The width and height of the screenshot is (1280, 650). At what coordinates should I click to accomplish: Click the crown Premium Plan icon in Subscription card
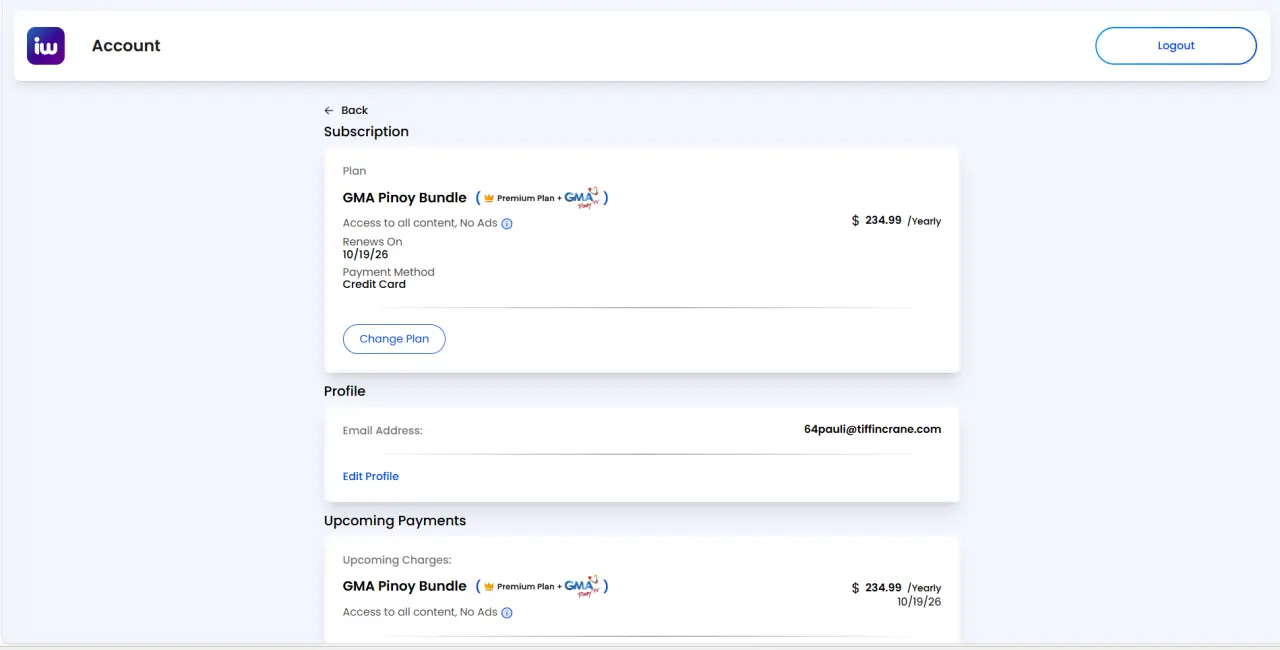pos(489,198)
